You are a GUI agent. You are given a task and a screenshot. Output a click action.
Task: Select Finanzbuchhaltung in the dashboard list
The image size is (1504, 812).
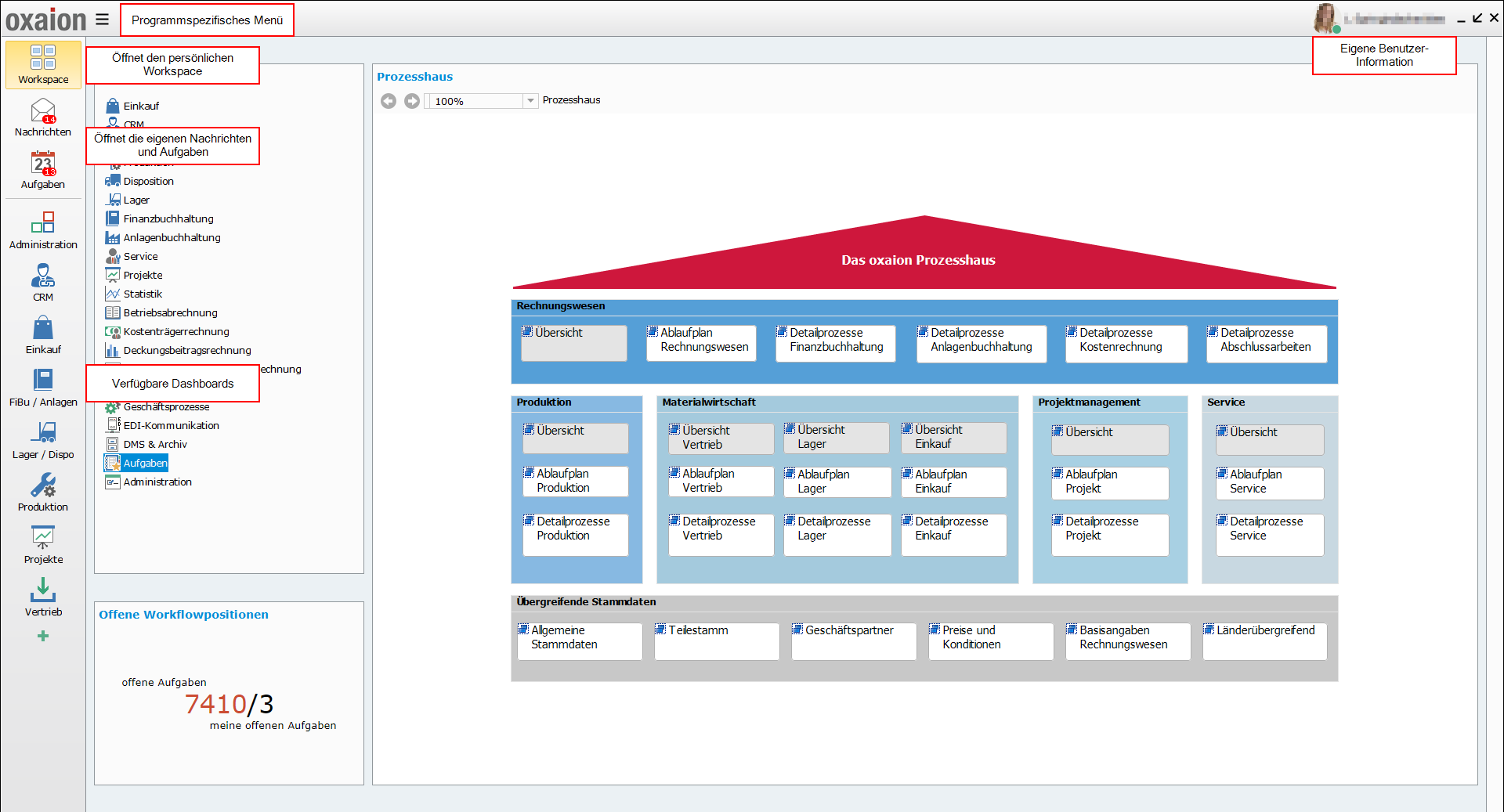[159, 218]
